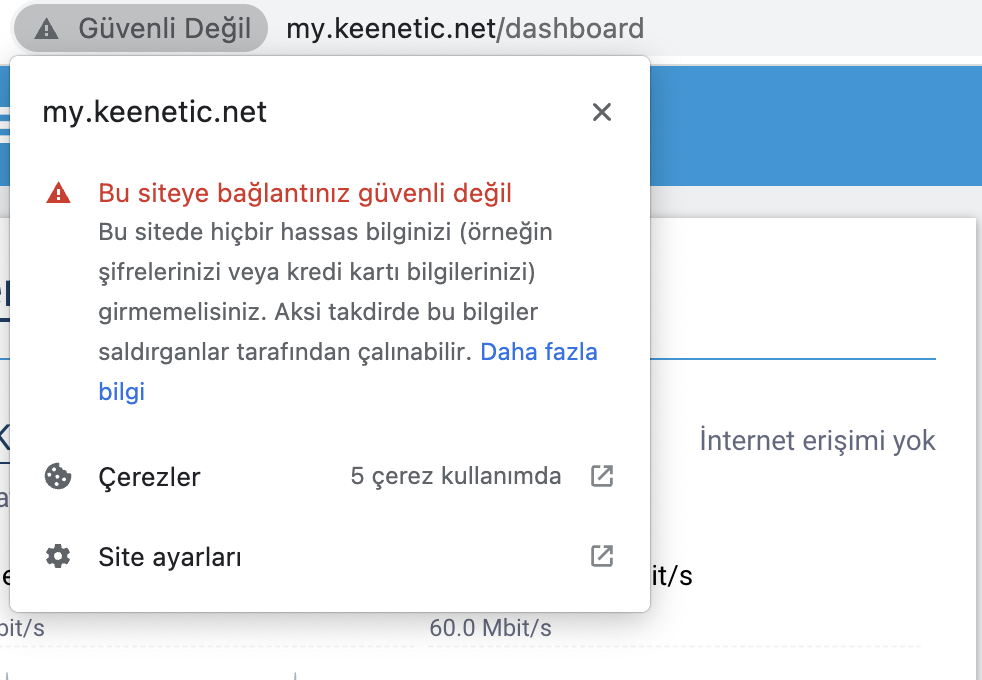Click the external-link icon in Çerezler row
Viewport: 982px width, 680px height.
coord(602,476)
